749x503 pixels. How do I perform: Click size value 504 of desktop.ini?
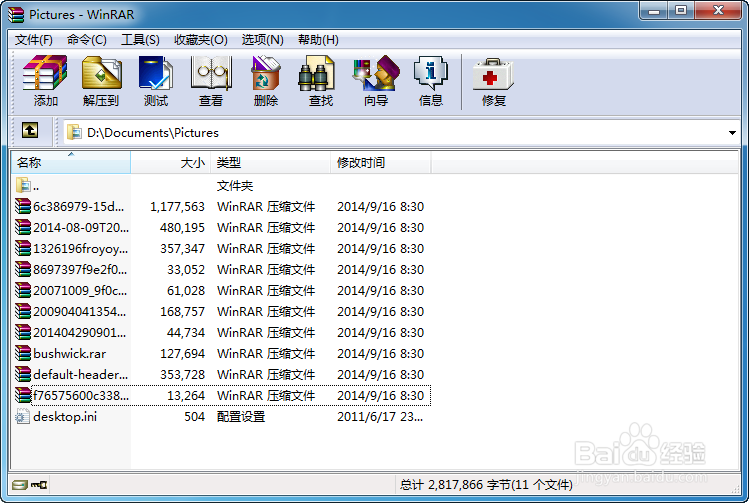tap(194, 417)
